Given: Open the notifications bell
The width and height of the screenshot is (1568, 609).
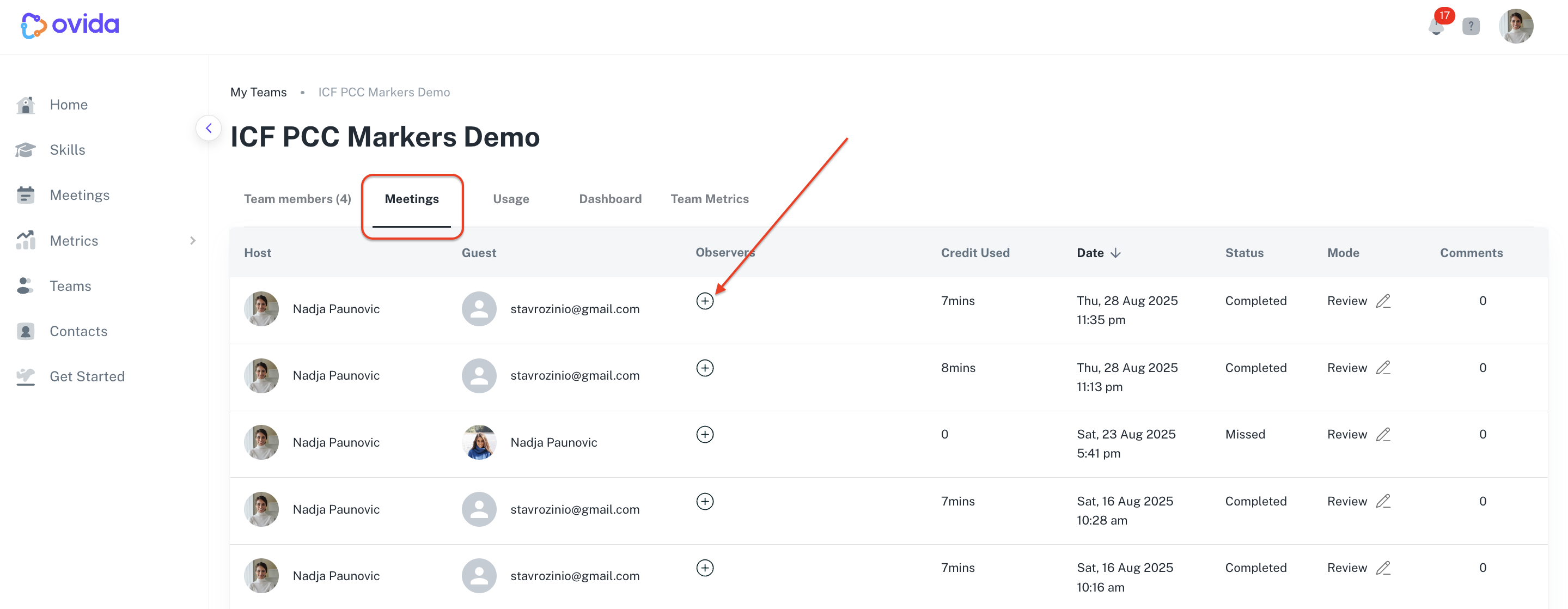Looking at the screenshot, I should click(1437, 26).
